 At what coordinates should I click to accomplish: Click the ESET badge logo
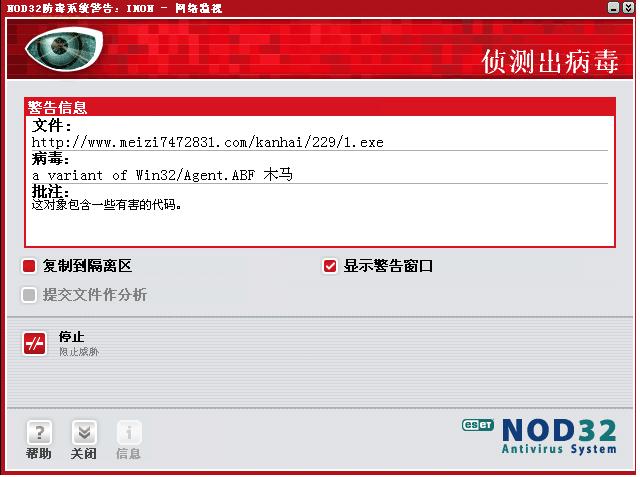(x=478, y=425)
